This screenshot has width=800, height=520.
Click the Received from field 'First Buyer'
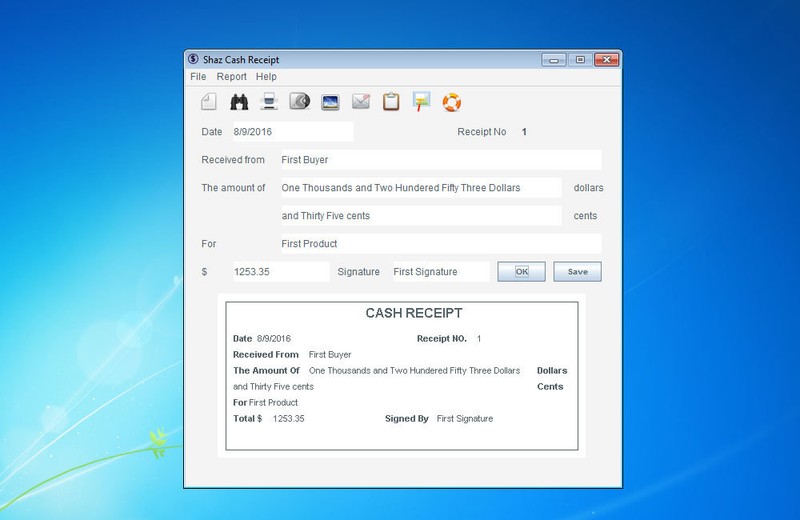coord(441,160)
